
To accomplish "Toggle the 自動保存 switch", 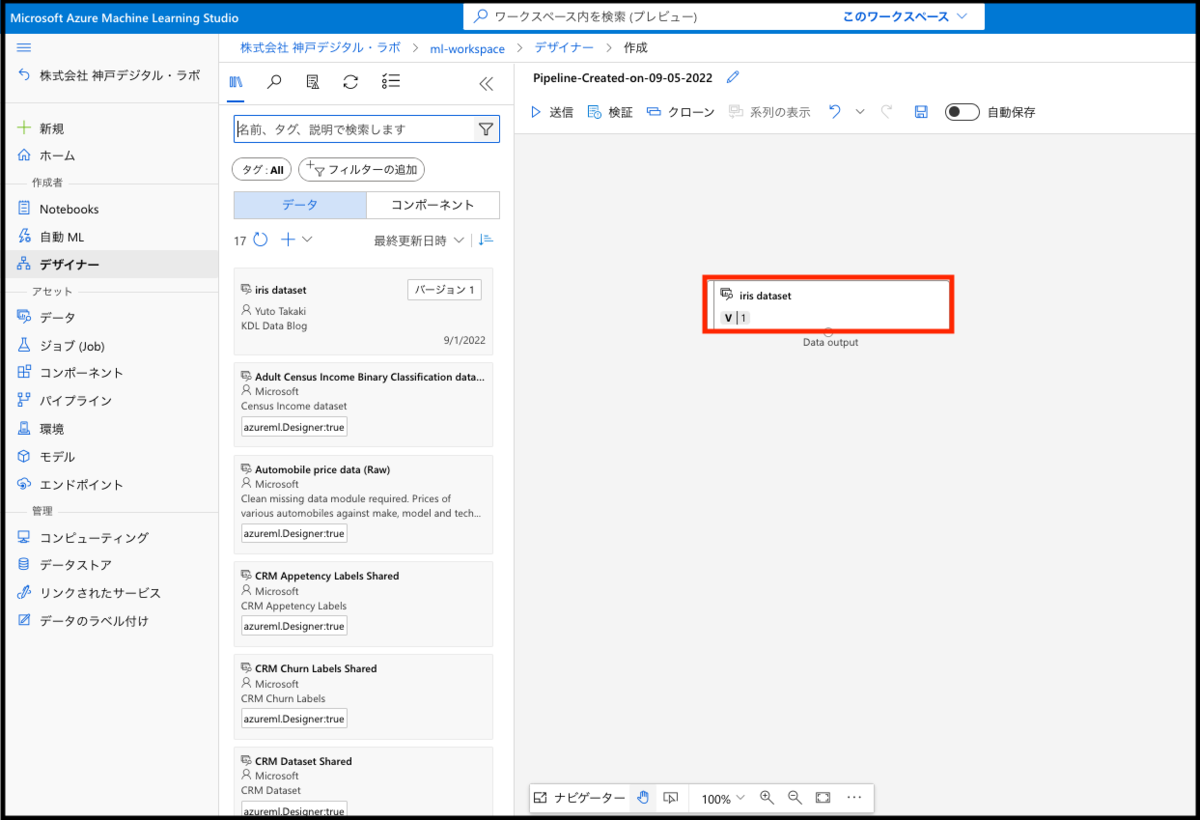I will pyautogui.click(x=962, y=112).
